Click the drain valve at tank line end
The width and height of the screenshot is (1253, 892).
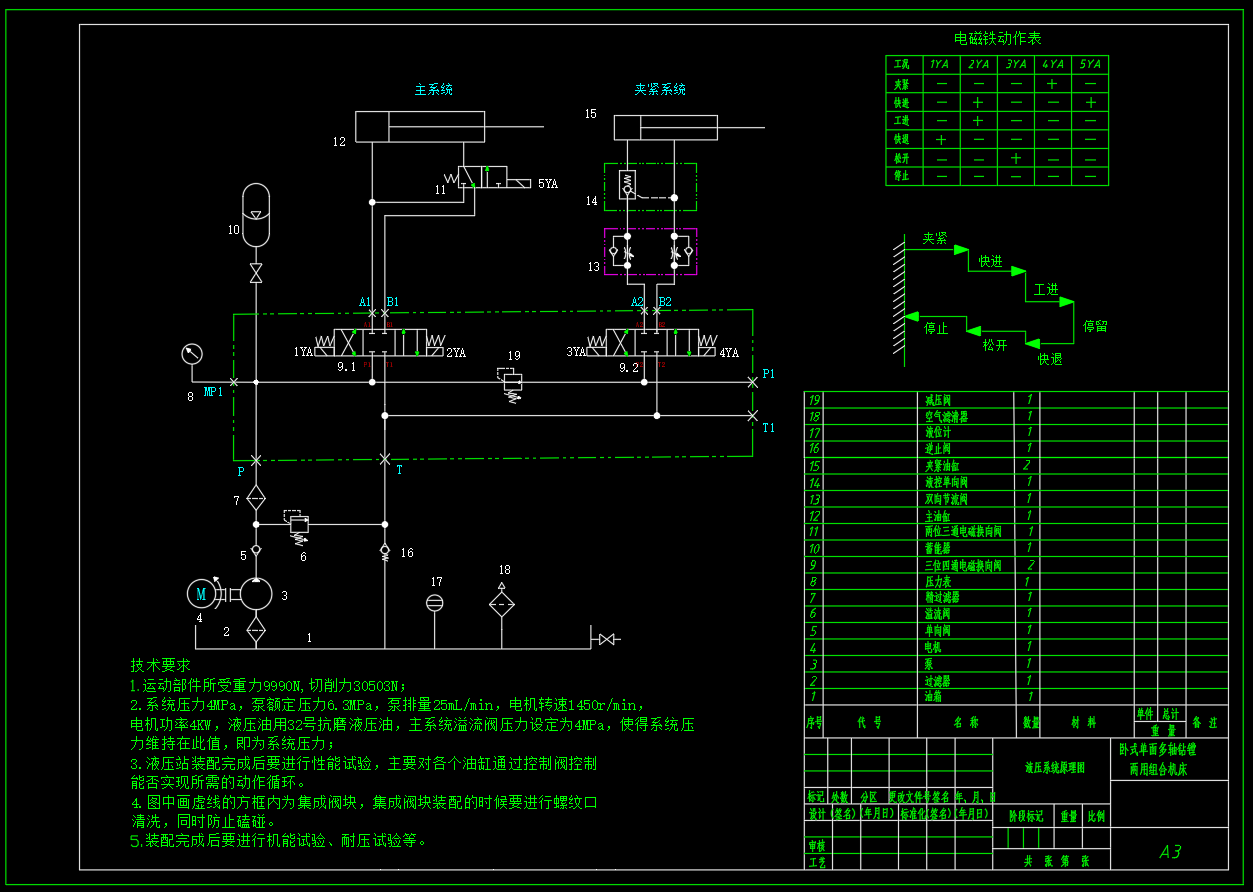pos(606,638)
